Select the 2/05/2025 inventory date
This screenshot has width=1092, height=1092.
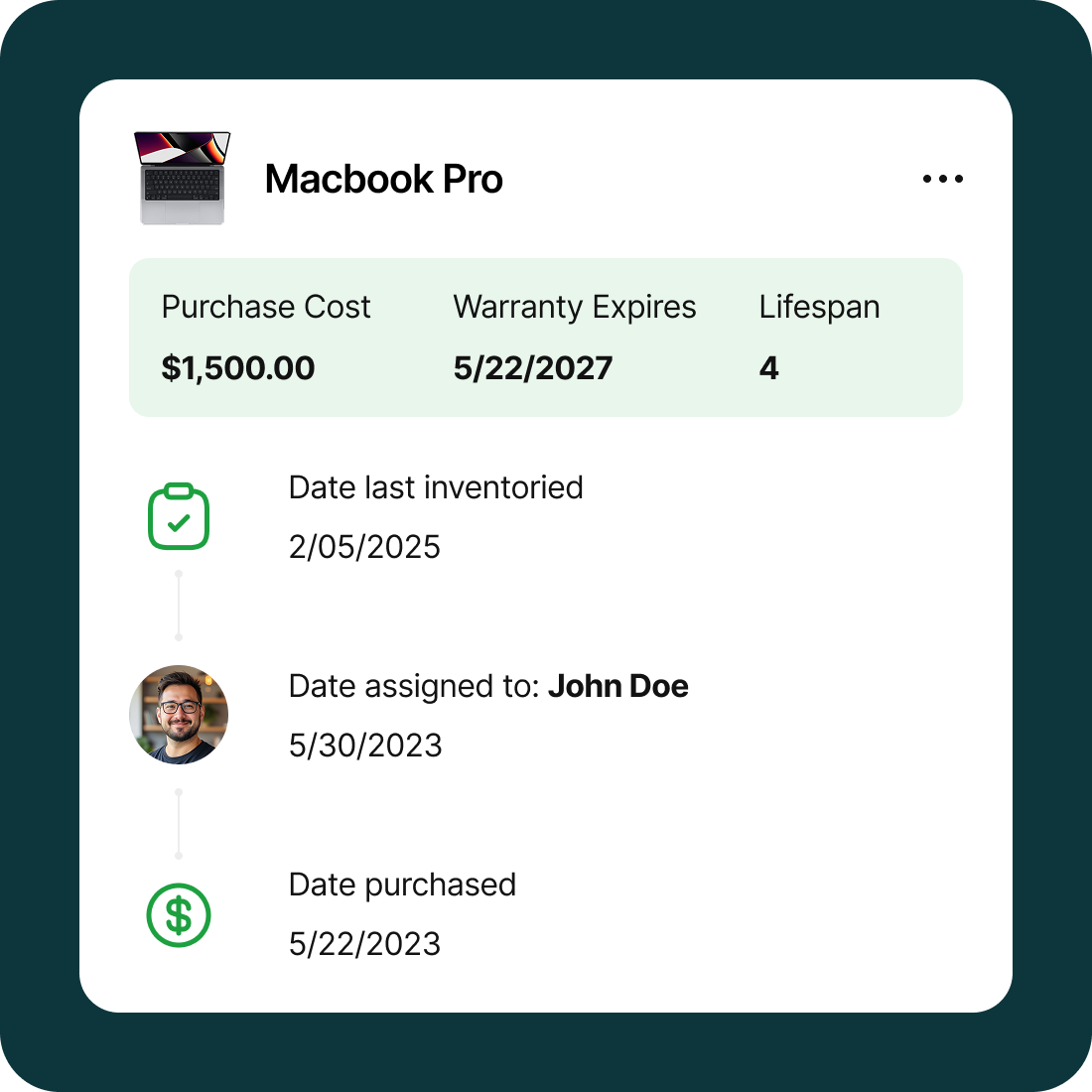click(364, 547)
